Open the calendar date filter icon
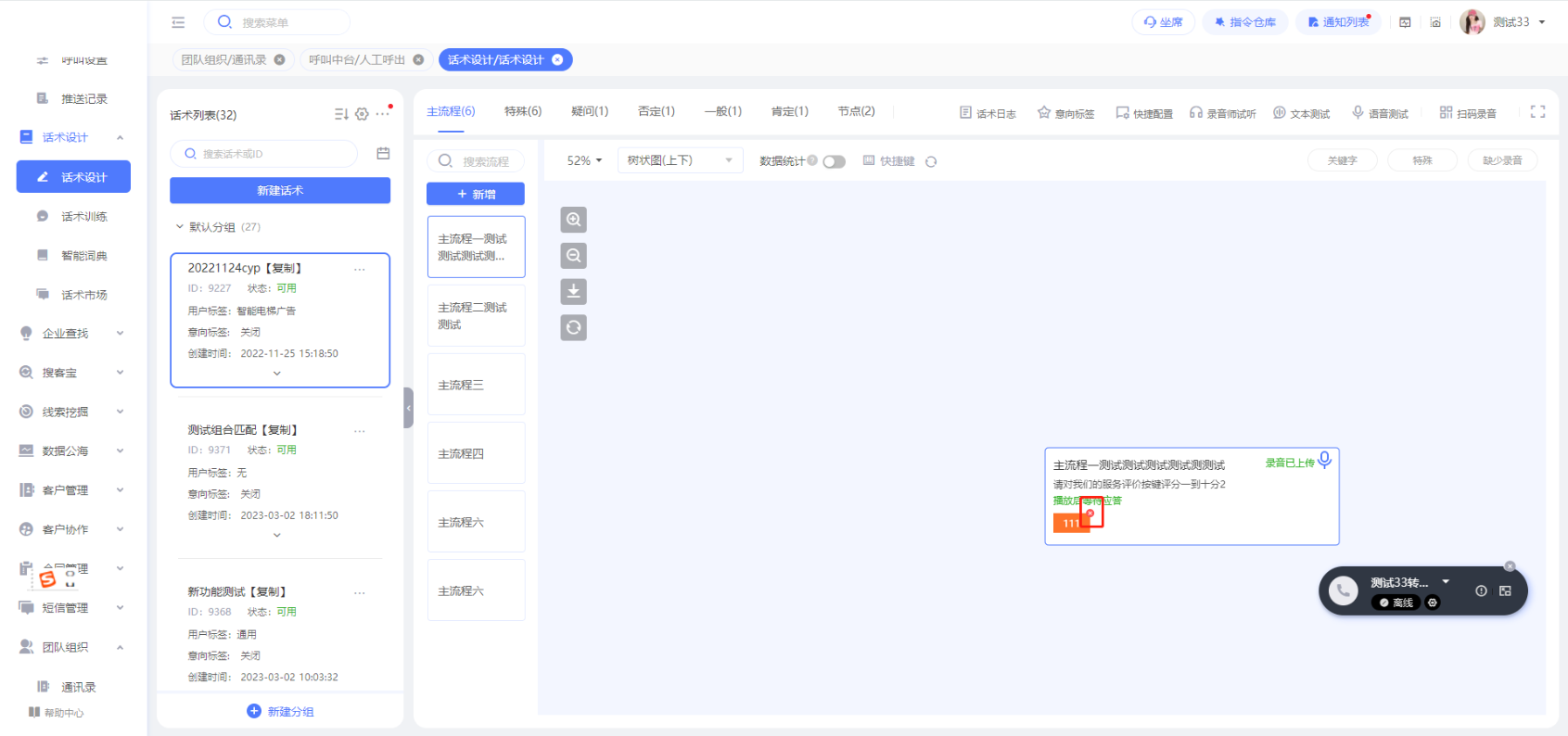The image size is (1568, 736). 383,154
